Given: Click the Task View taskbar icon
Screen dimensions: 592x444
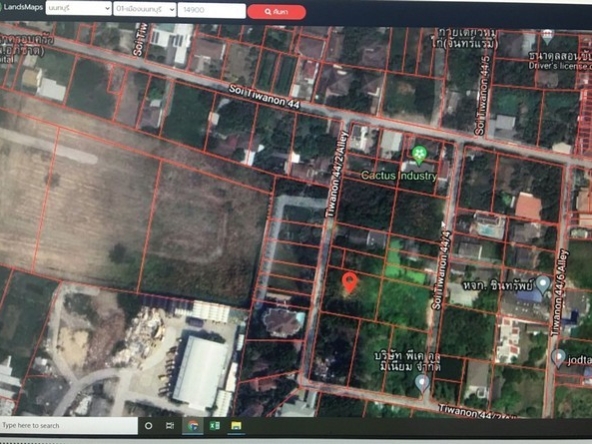Looking at the screenshot, I should coord(170,426).
